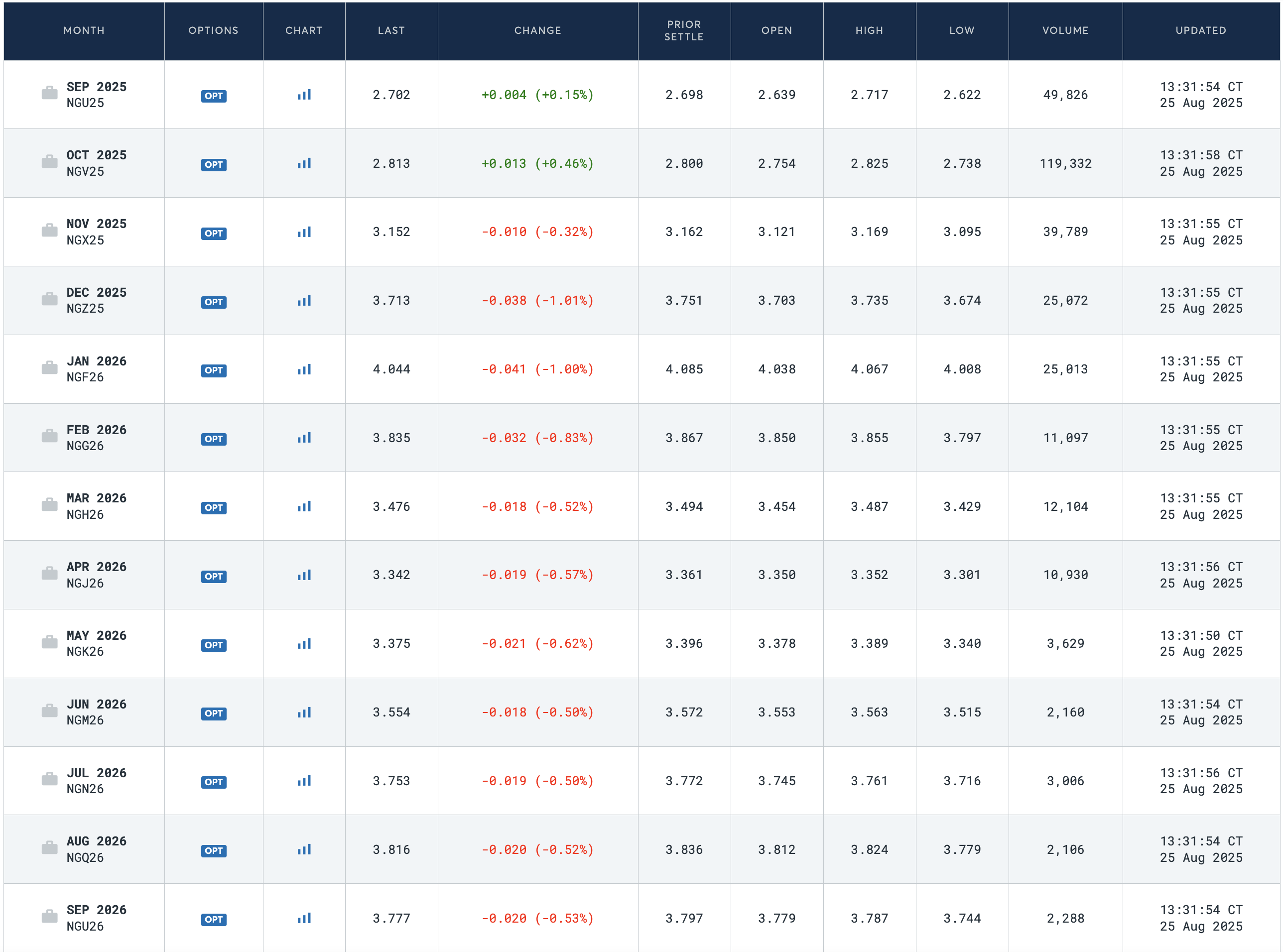Screen dimensions: 1283x952
Task: Click the PRIOR SETTLE column header
Action: (x=683, y=30)
